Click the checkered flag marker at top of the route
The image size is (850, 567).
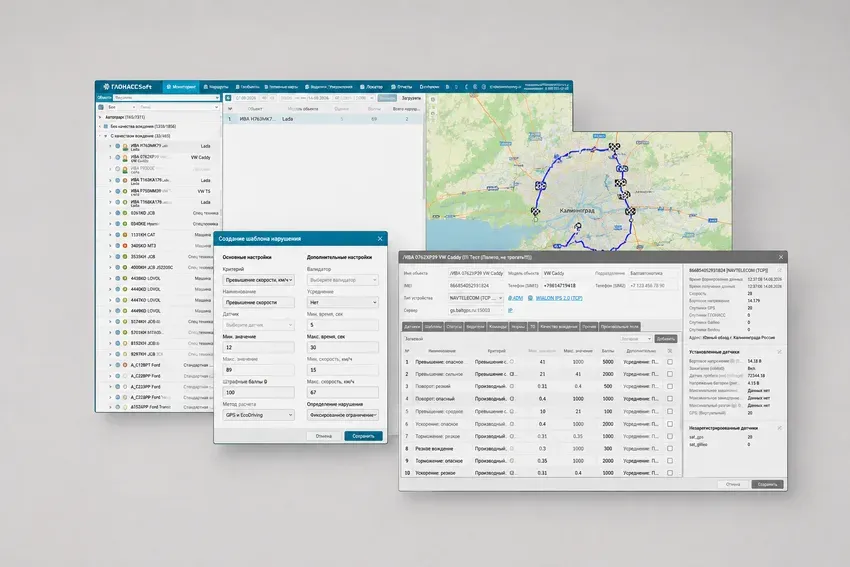614,147
